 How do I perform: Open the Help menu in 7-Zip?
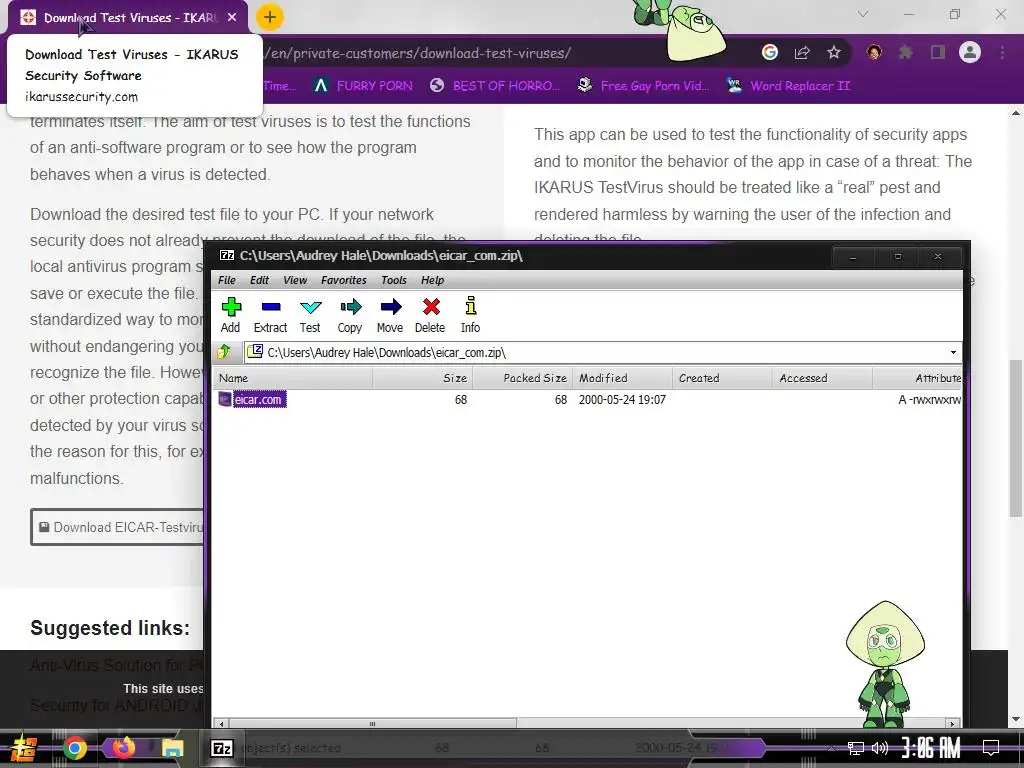[432, 280]
